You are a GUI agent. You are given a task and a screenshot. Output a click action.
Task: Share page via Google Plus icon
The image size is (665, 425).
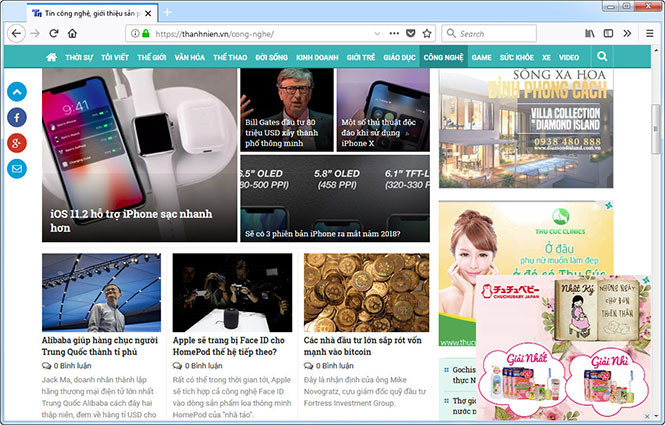(x=16, y=143)
